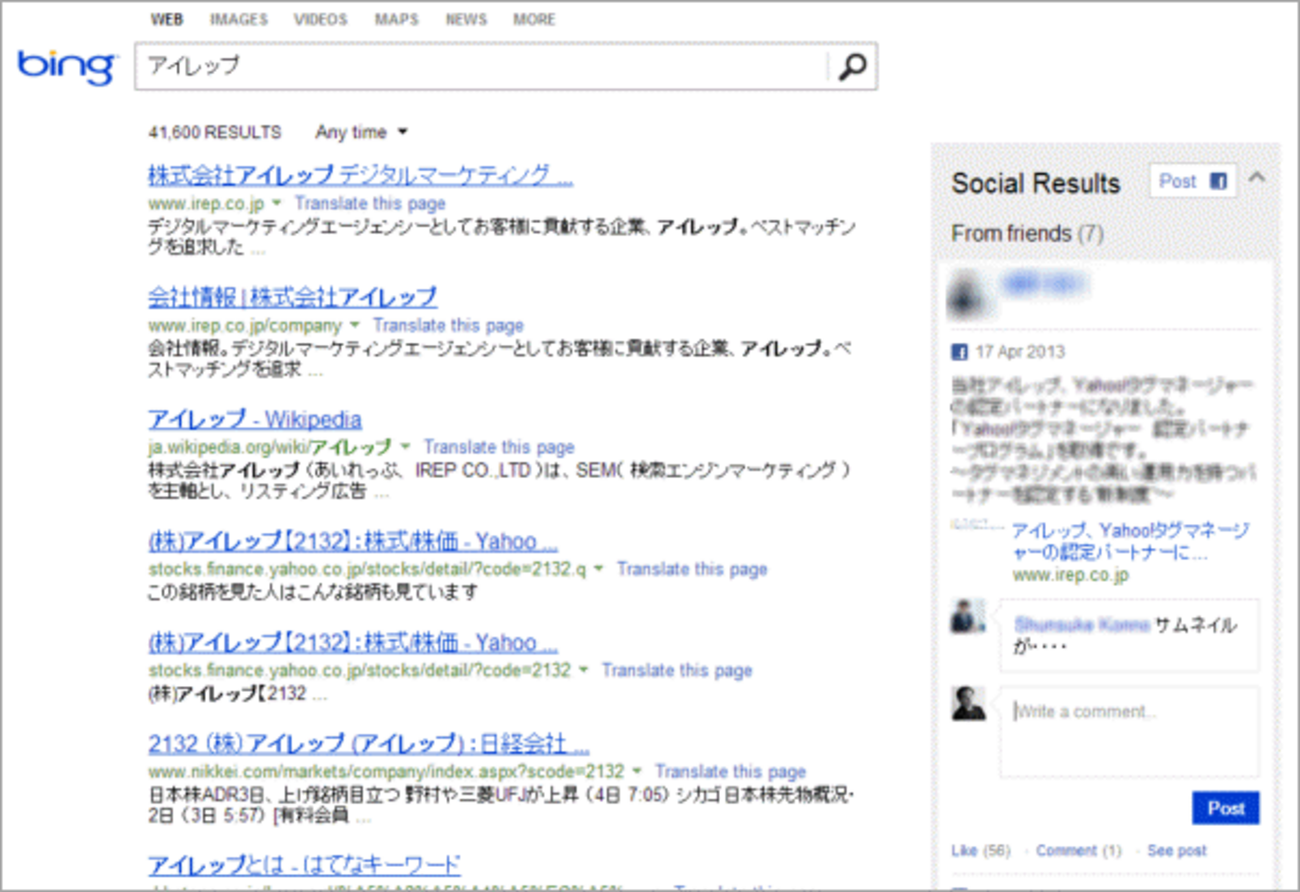Image resolution: width=1300 pixels, height=892 pixels.
Task: Switch to the VIDEOS tab
Action: pyautogui.click(x=321, y=19)
